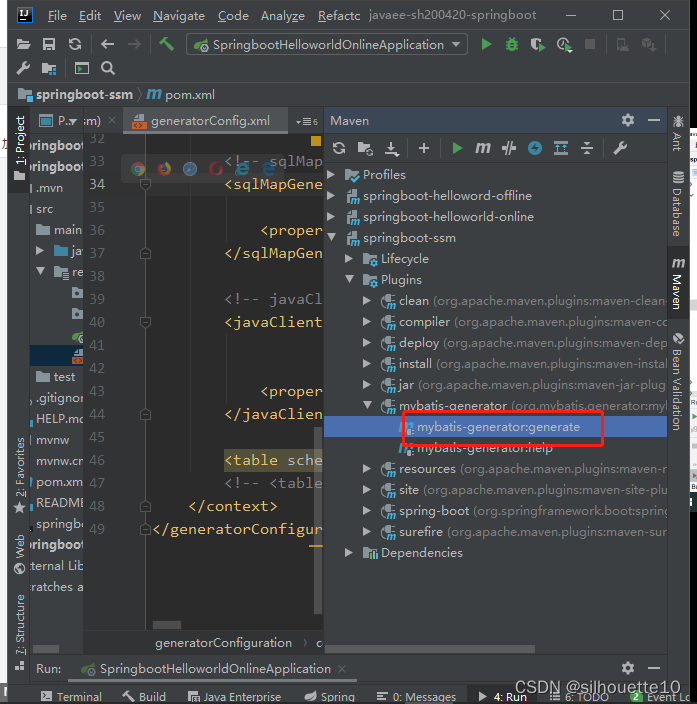Open run configuration dropdown SpringbootHelloworldOnlineApplication
This screenshot has width=697, height=704.
(327, 44)
